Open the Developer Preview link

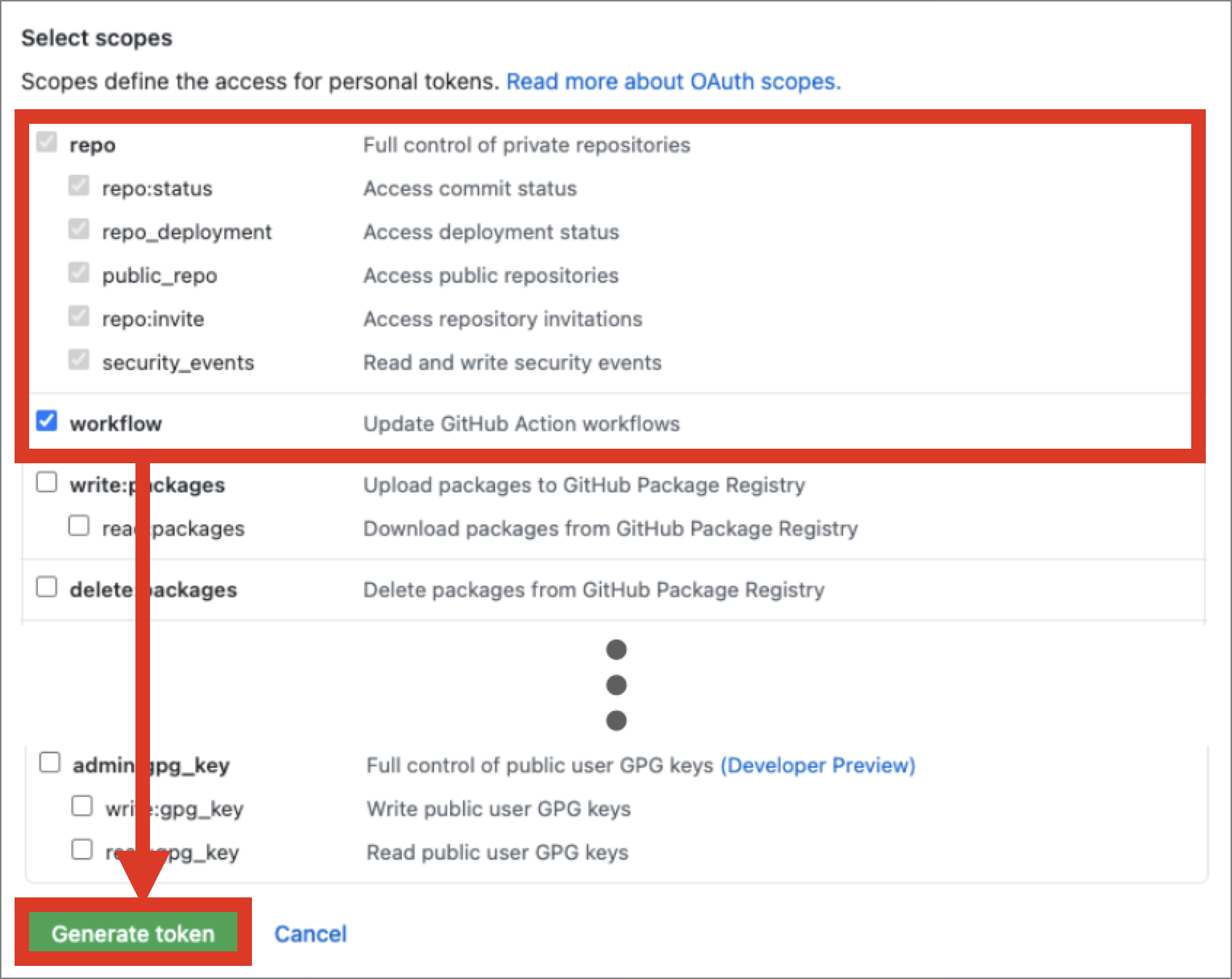817,765
